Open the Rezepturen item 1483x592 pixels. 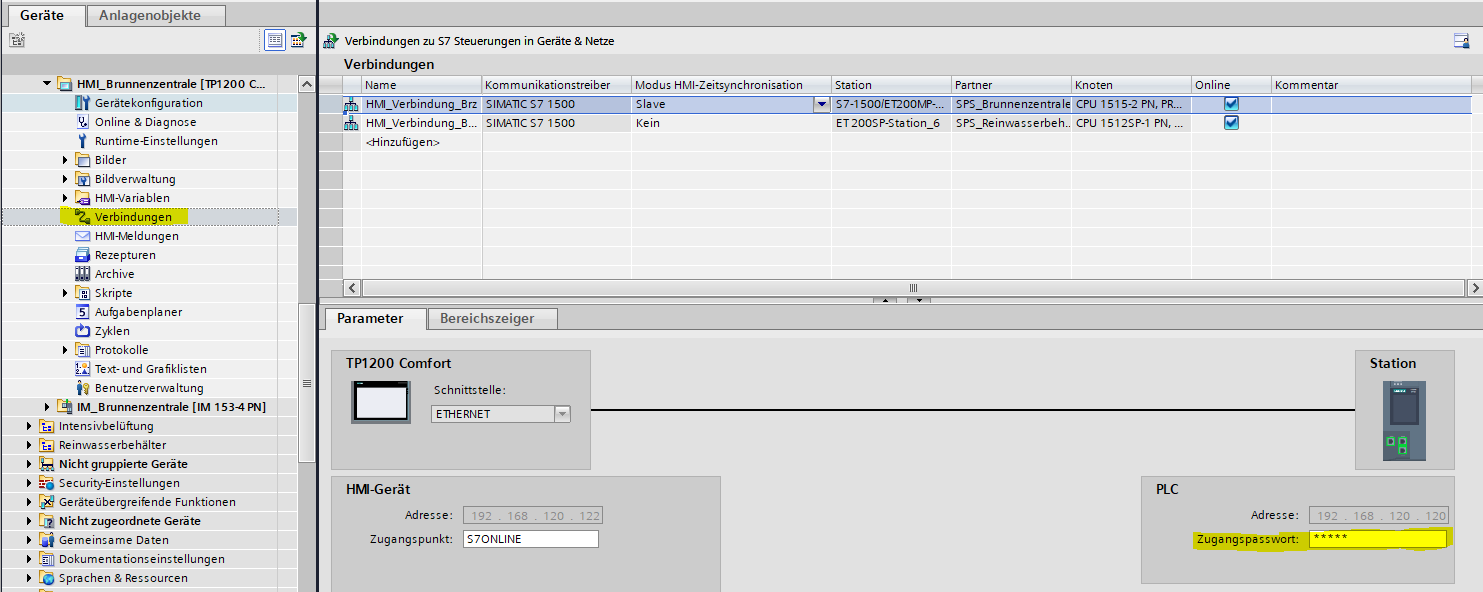[125, 255]
